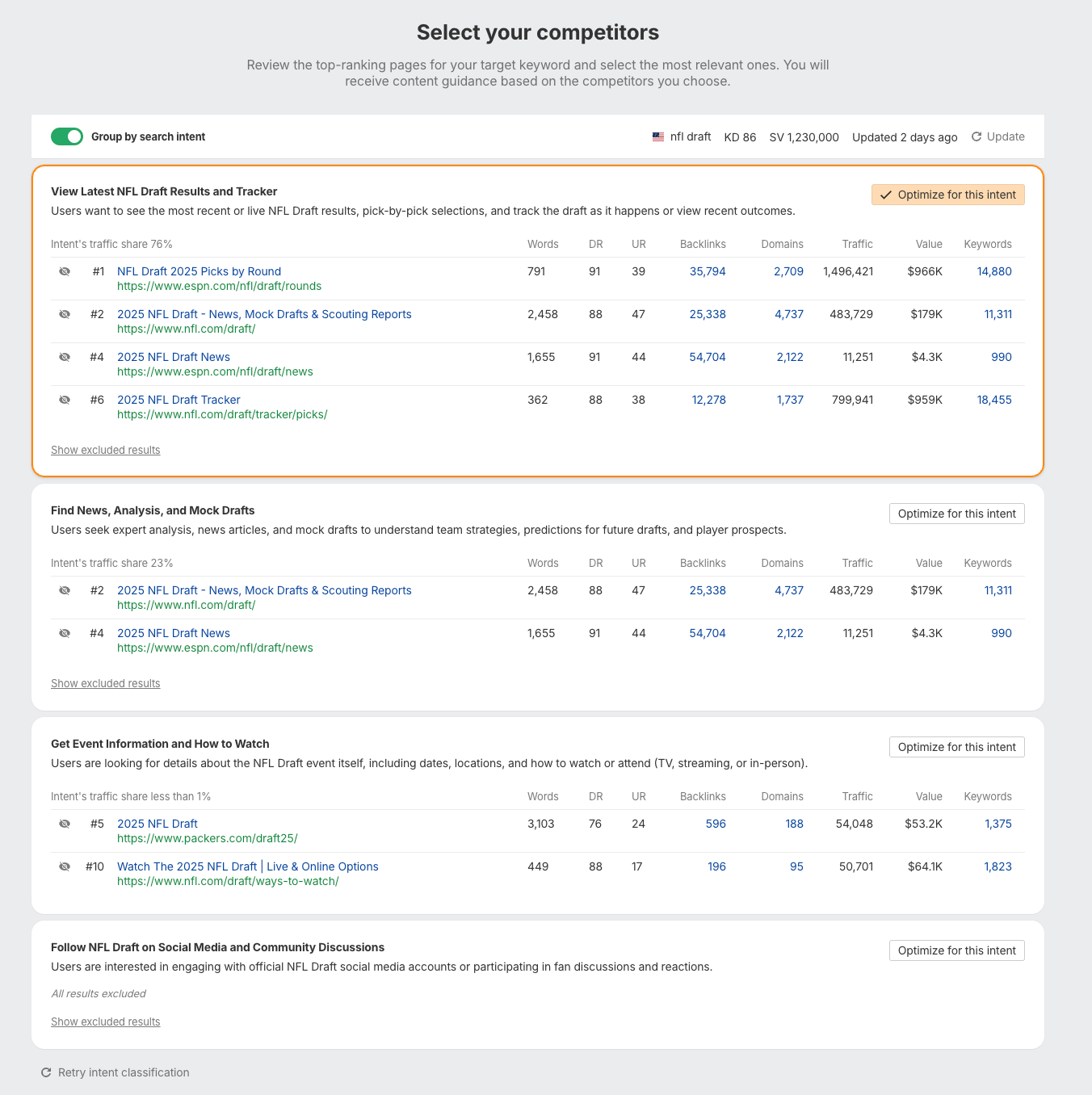Viewport: 1092px width, 1095px height.
Task: Optimize for the Find News and Analysis intent
Action: [x=956, y=514]
